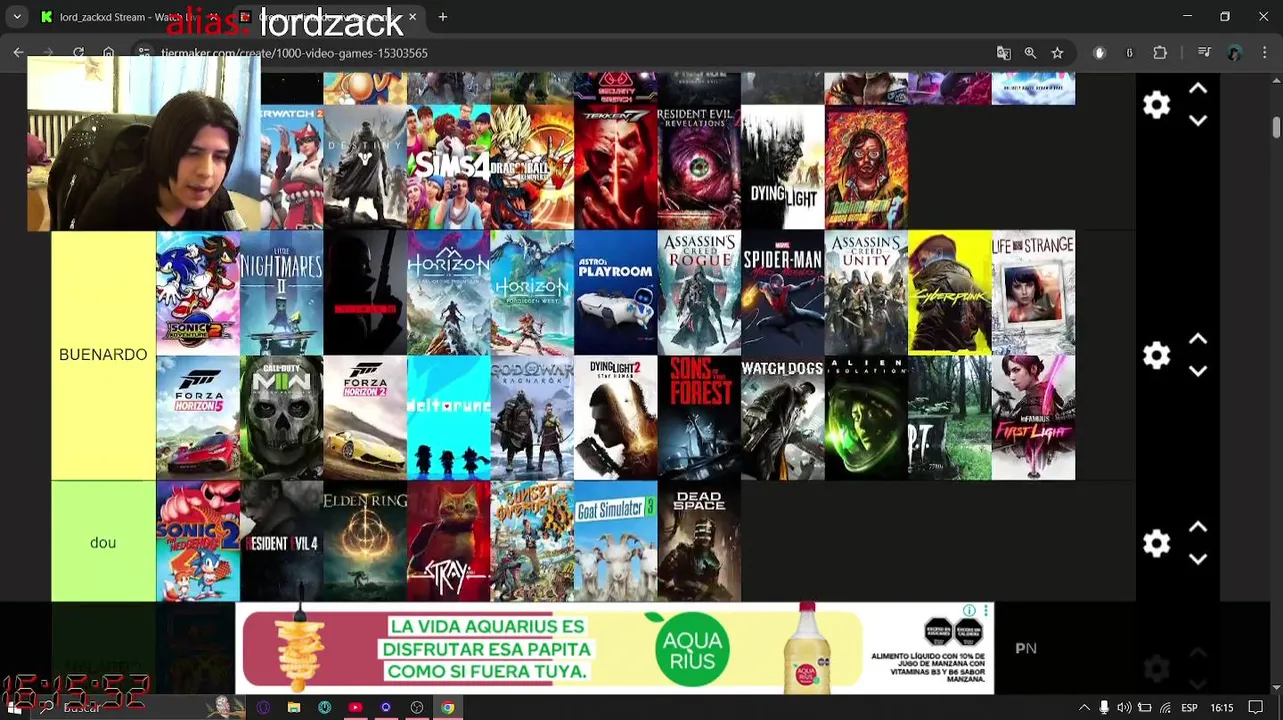Open settings gear for the BUENARDO tier

(1157, 355)
